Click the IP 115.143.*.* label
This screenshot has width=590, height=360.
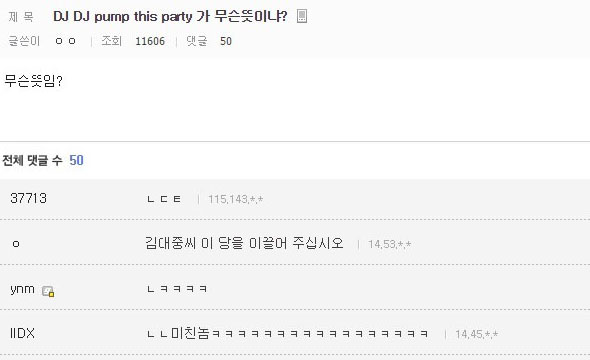pos(236,199)
